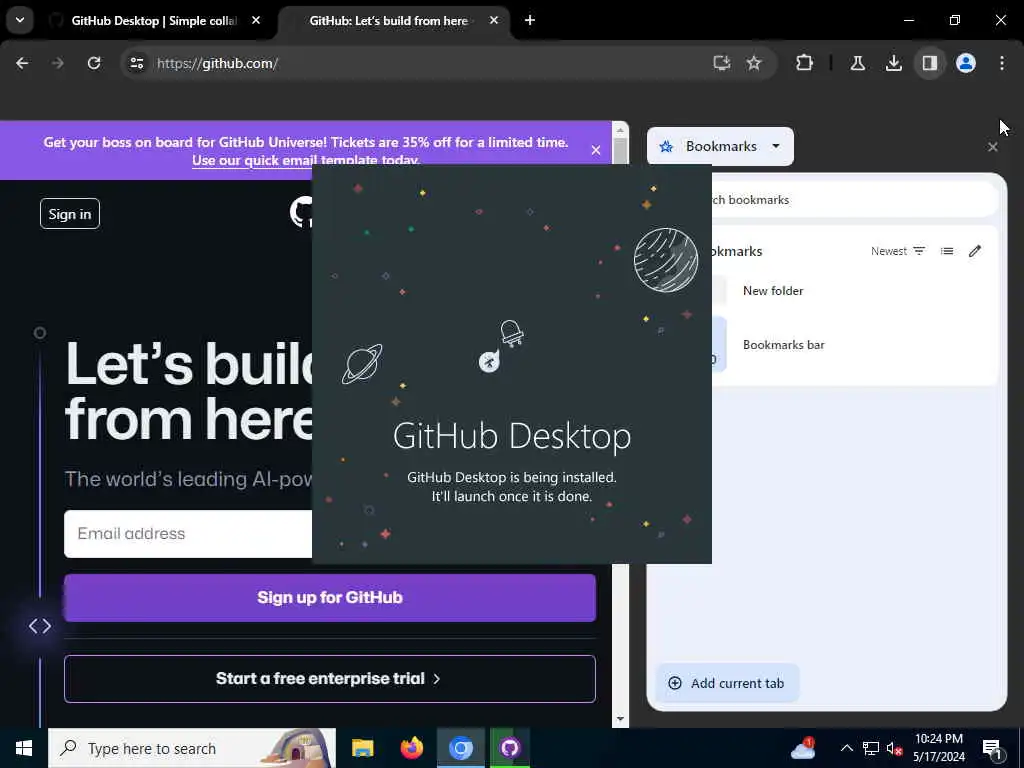
Task: Close the GitHub Desktop tab
Action: (x=256, y=21)
